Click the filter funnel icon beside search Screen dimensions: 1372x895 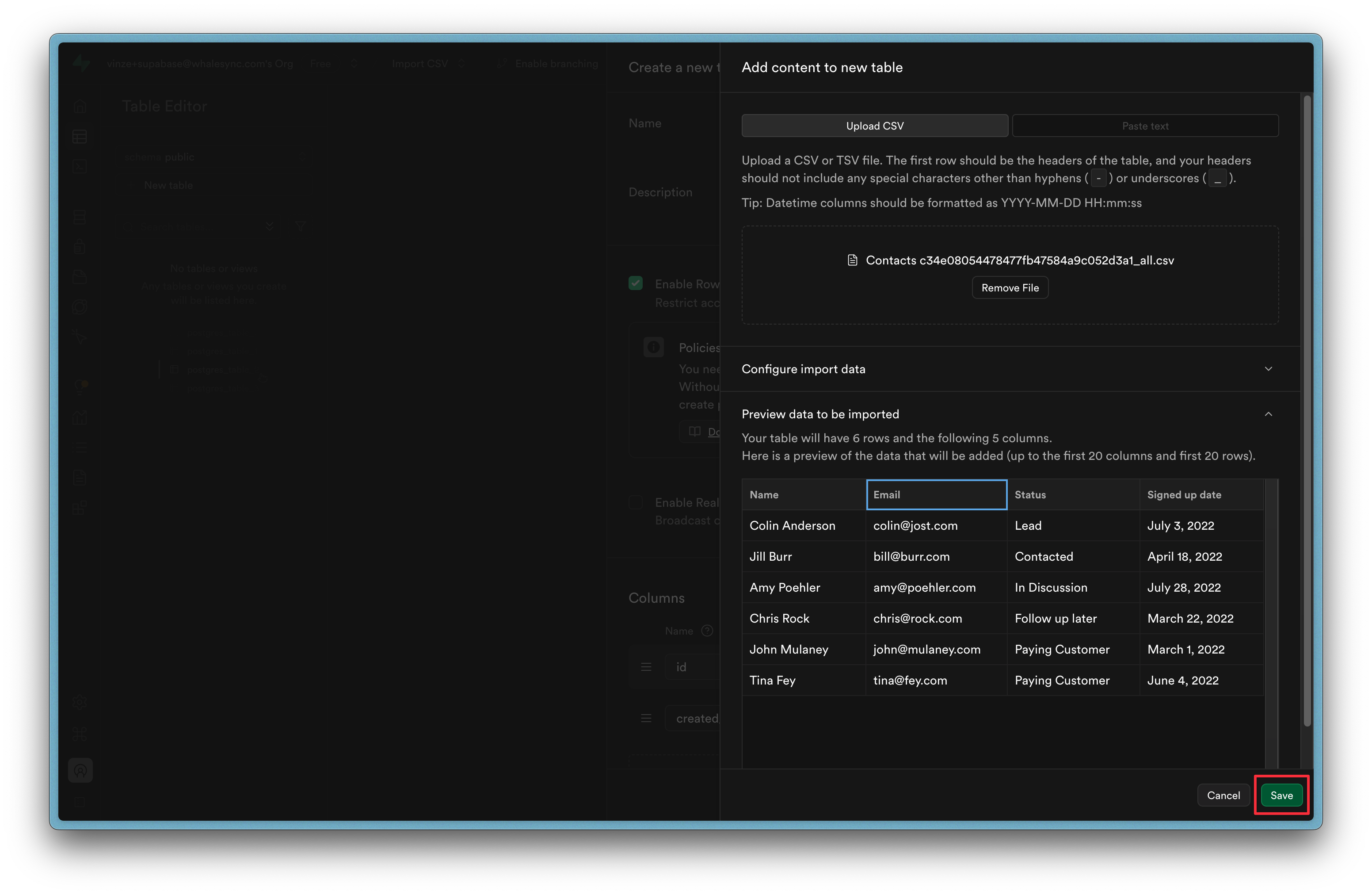tap(300, 226)
